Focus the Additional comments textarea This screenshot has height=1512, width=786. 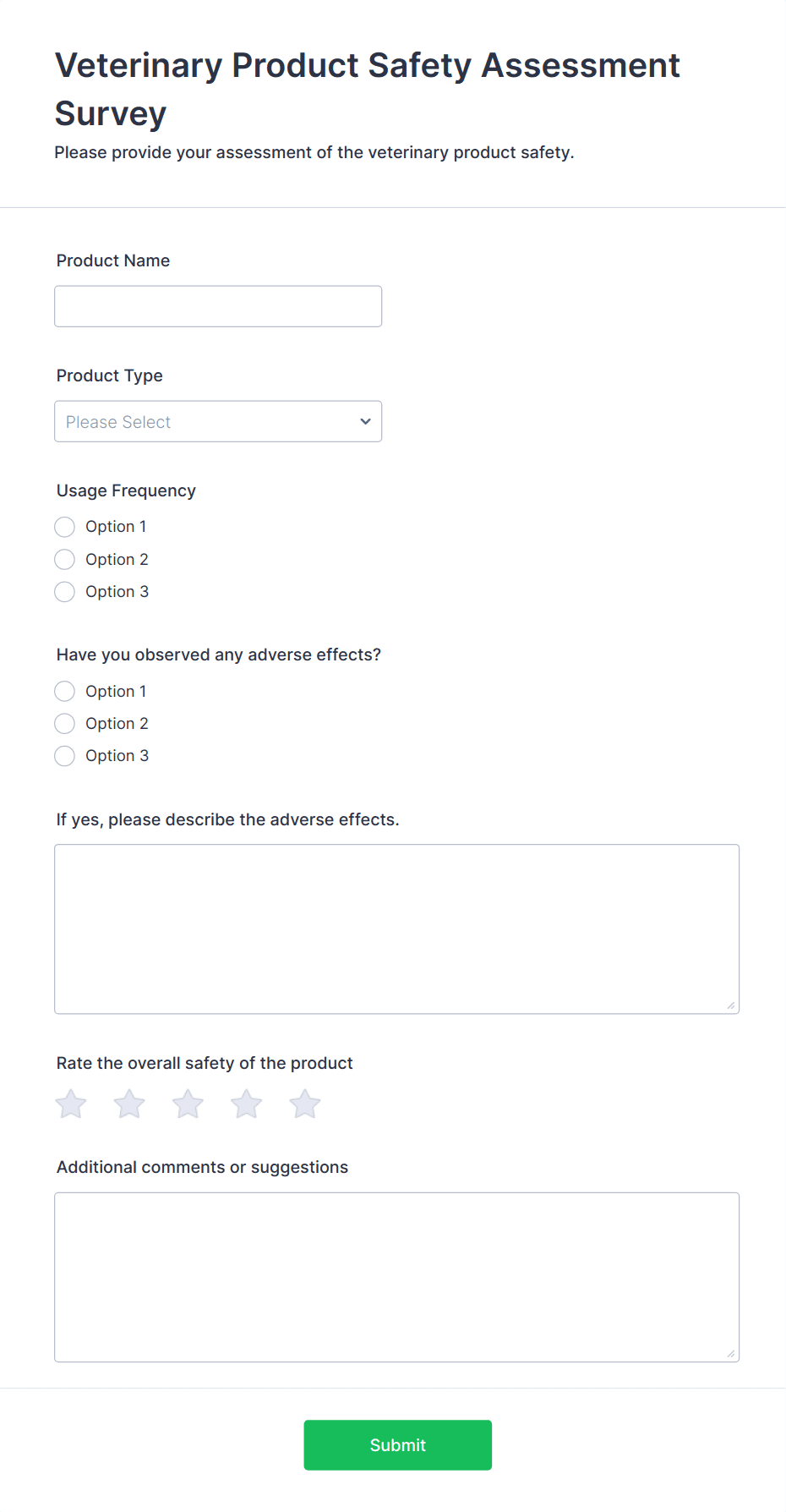(x=396, y=1277)
